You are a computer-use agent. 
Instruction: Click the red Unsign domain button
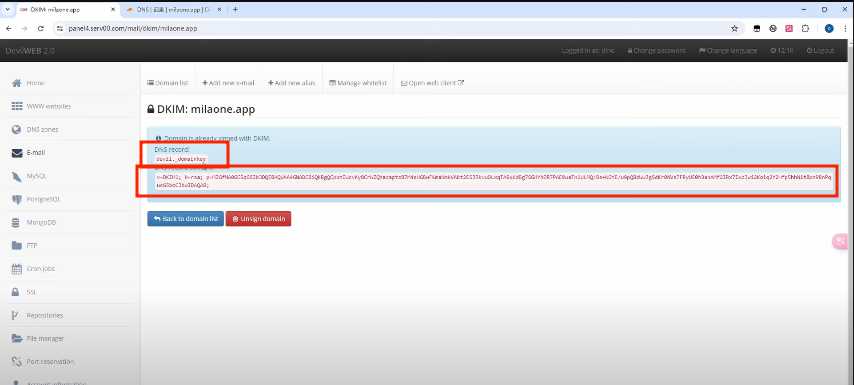[x=258, y=218]
